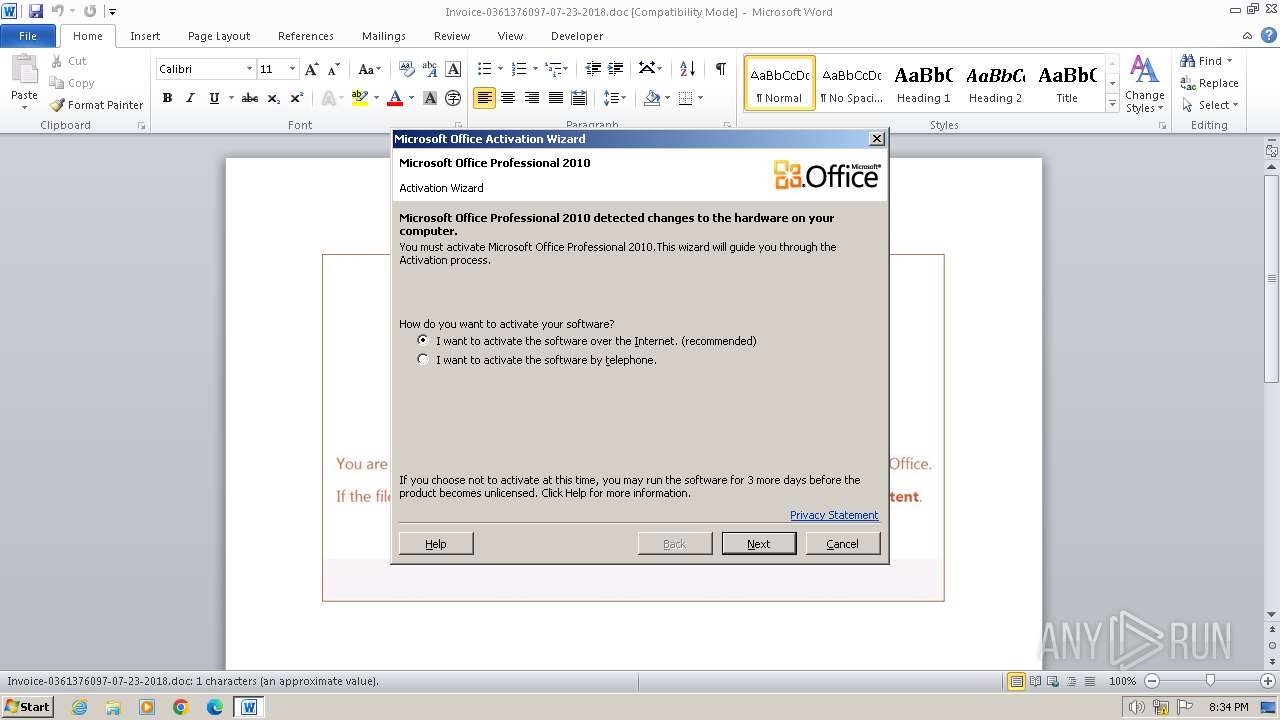Open Privacy Statement link

coord(834,515)
